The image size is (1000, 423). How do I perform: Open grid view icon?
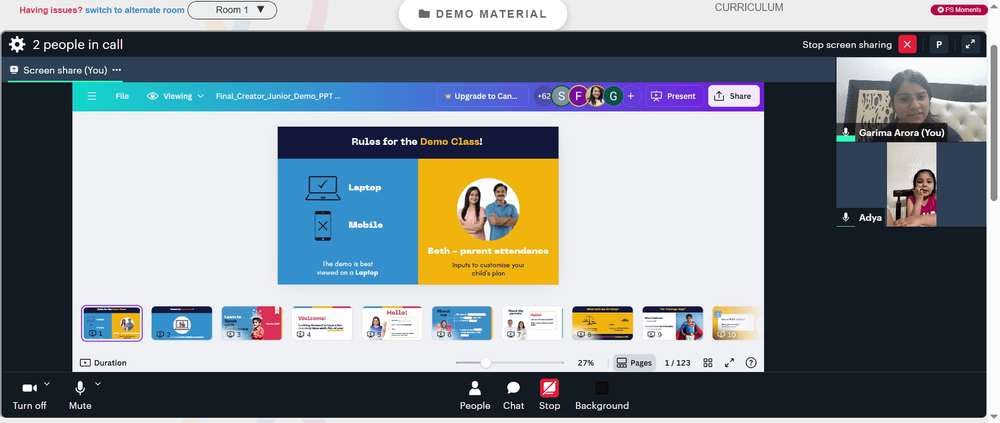708,363
